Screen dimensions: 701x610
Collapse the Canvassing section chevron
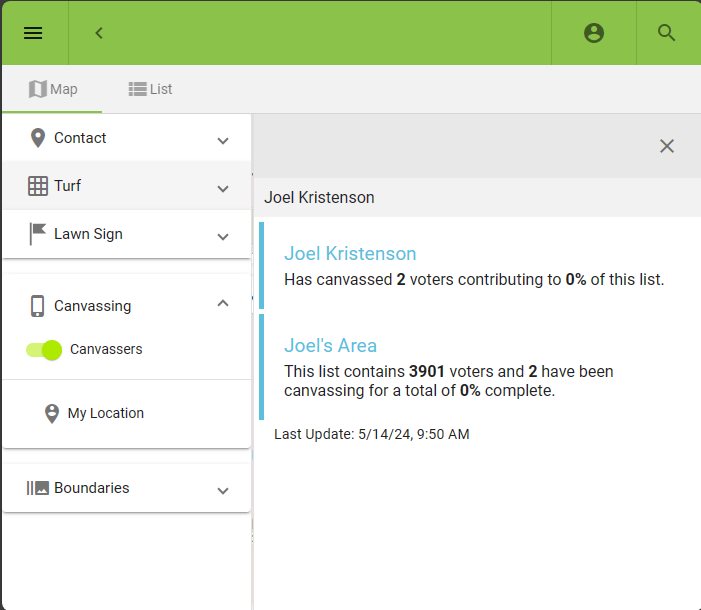pos(223,304)
